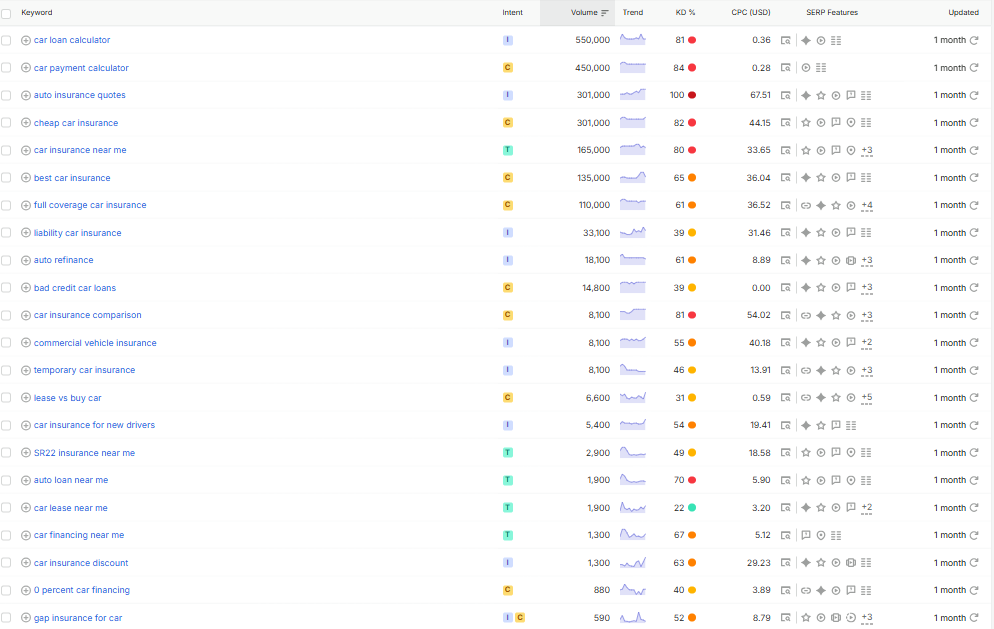Refresh metrics for 'liability car insurance' row
This screenshot has width=994, height=629.
[974, 233]
